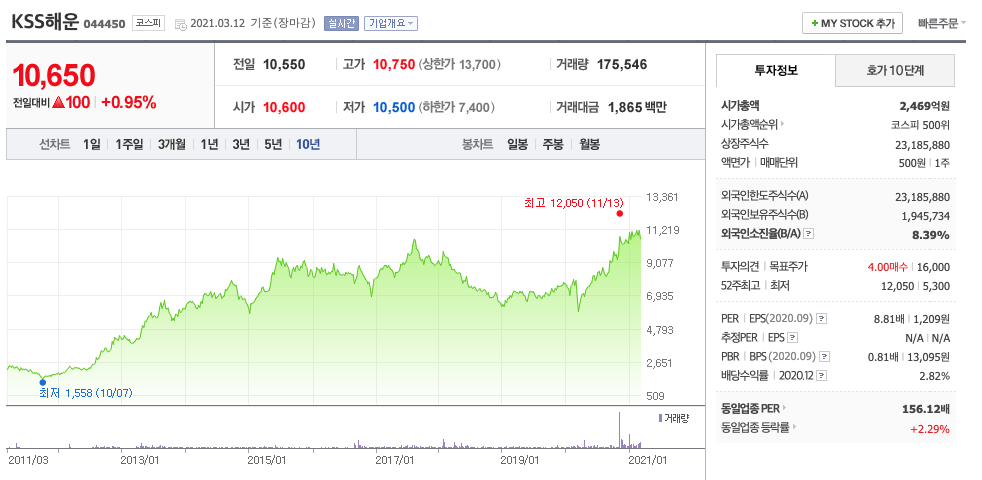
Task: Click the 2.82% dividend yield value
Action: [936, 377]
